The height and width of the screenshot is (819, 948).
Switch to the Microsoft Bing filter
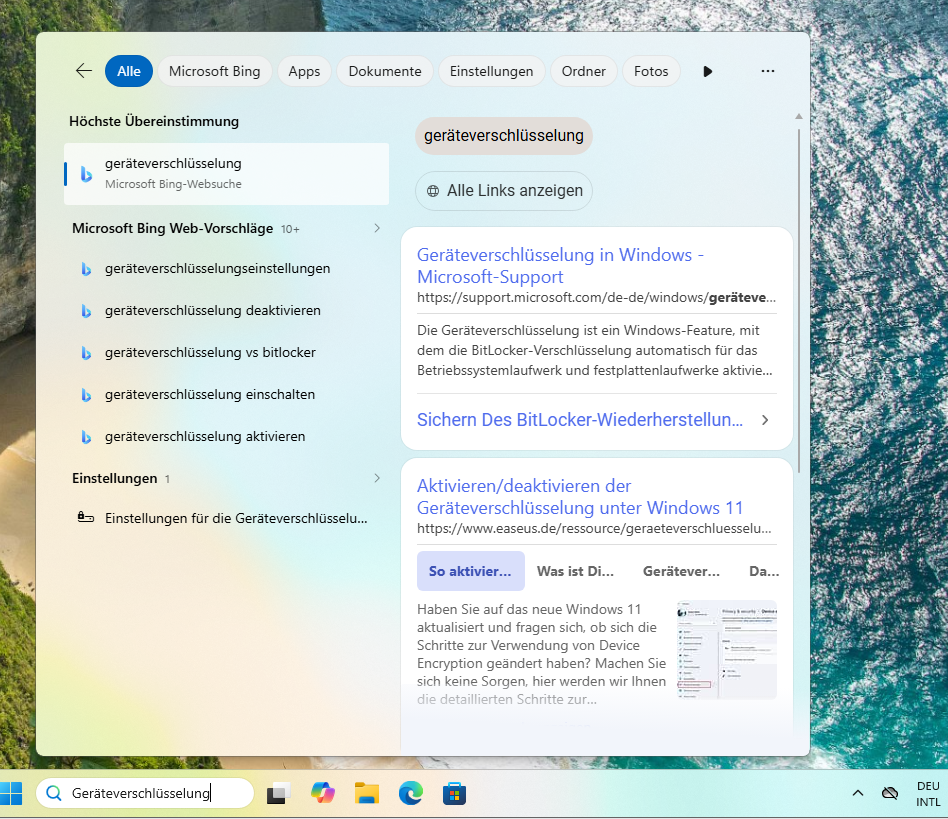coord(215,71)
